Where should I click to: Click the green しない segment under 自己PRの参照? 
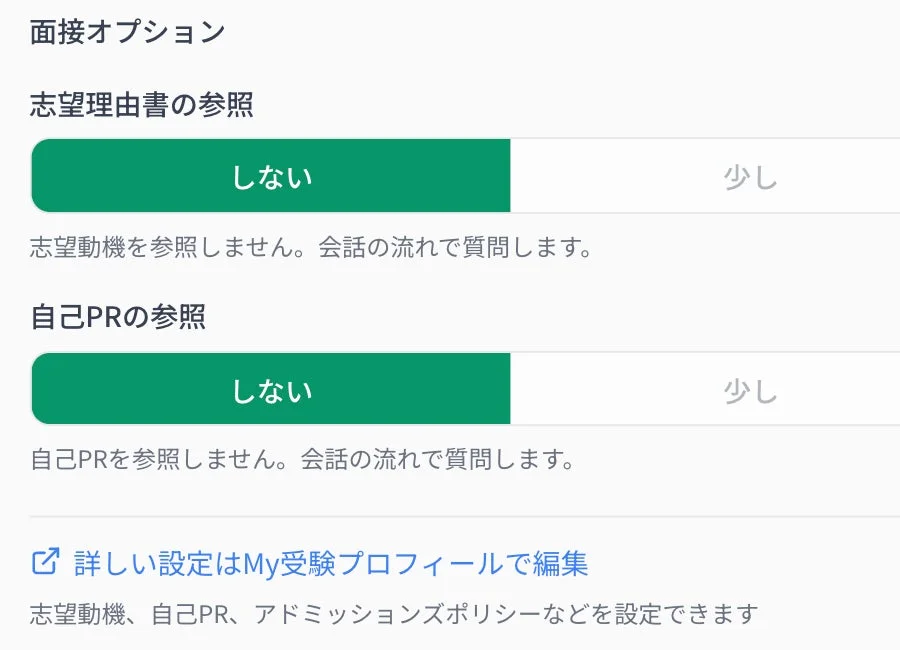click(x=270, y=389)
